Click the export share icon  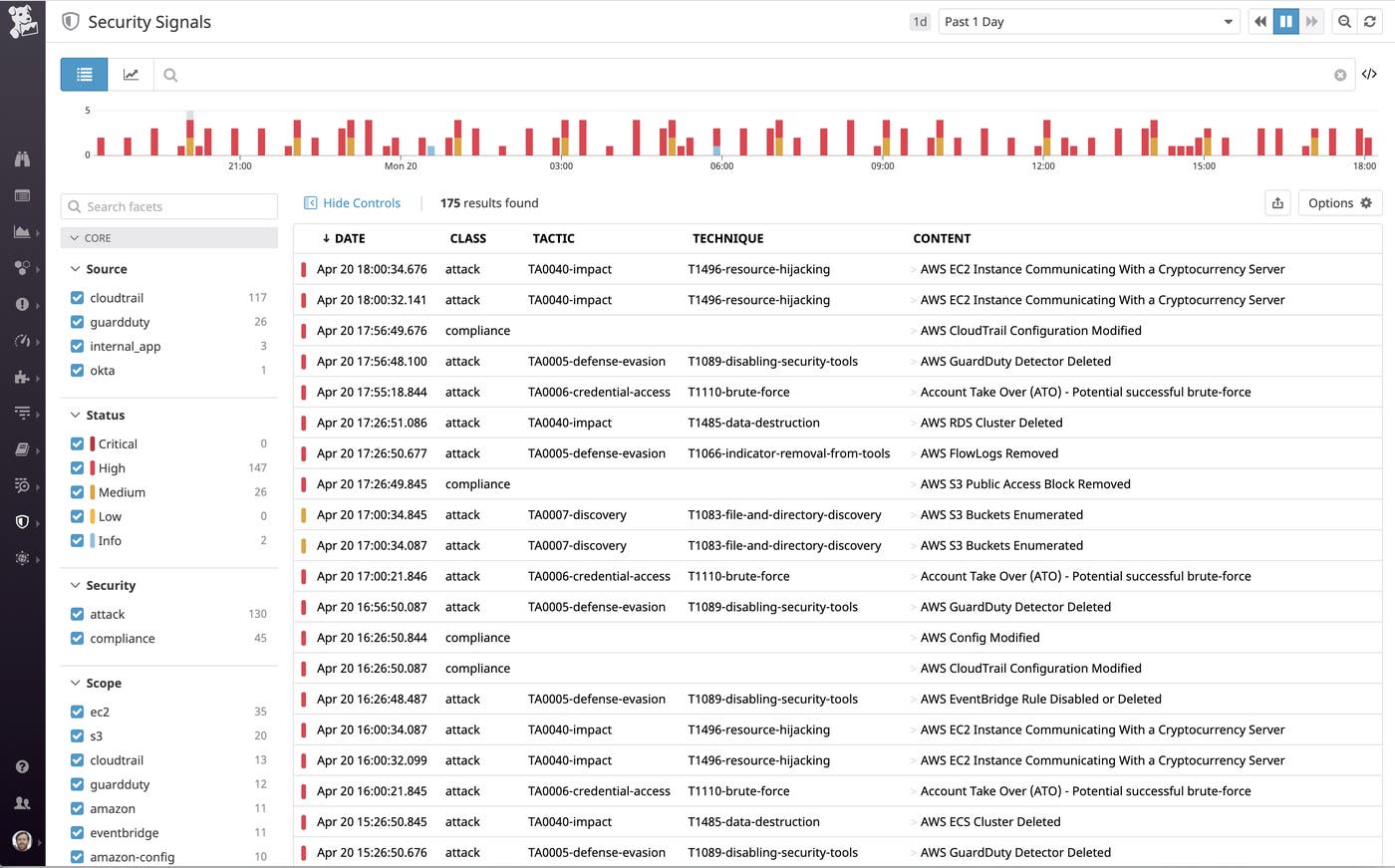click(x=1277, y=203)
